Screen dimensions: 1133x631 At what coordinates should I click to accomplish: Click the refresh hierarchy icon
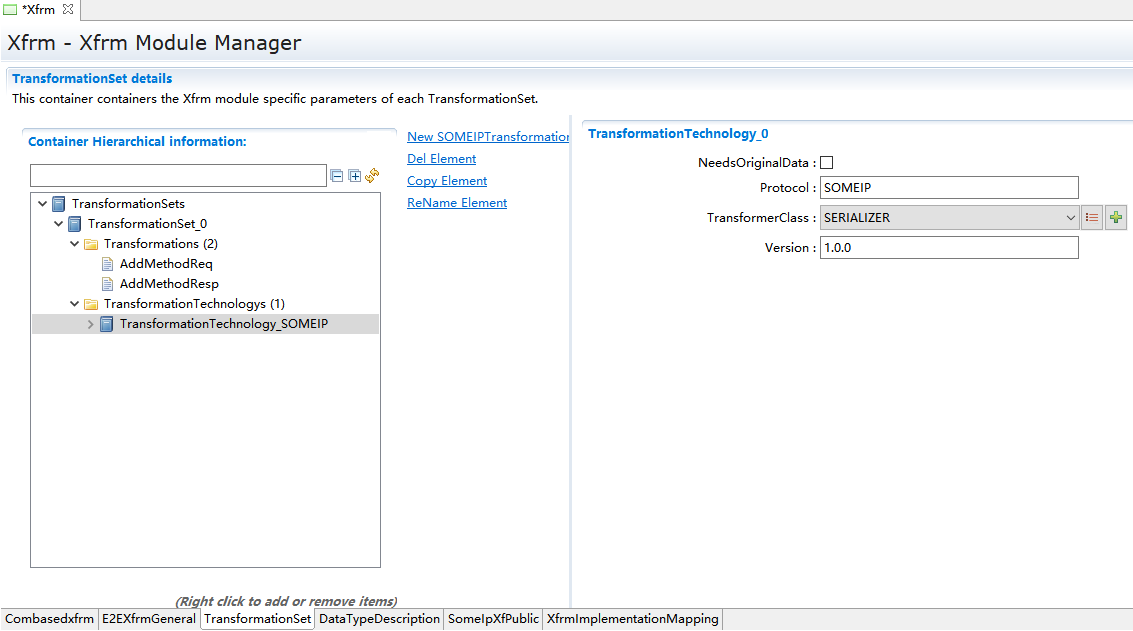372,176
